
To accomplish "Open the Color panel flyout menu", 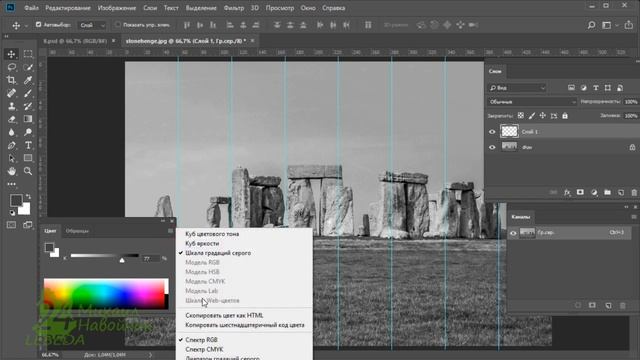I will pos(170,231).
